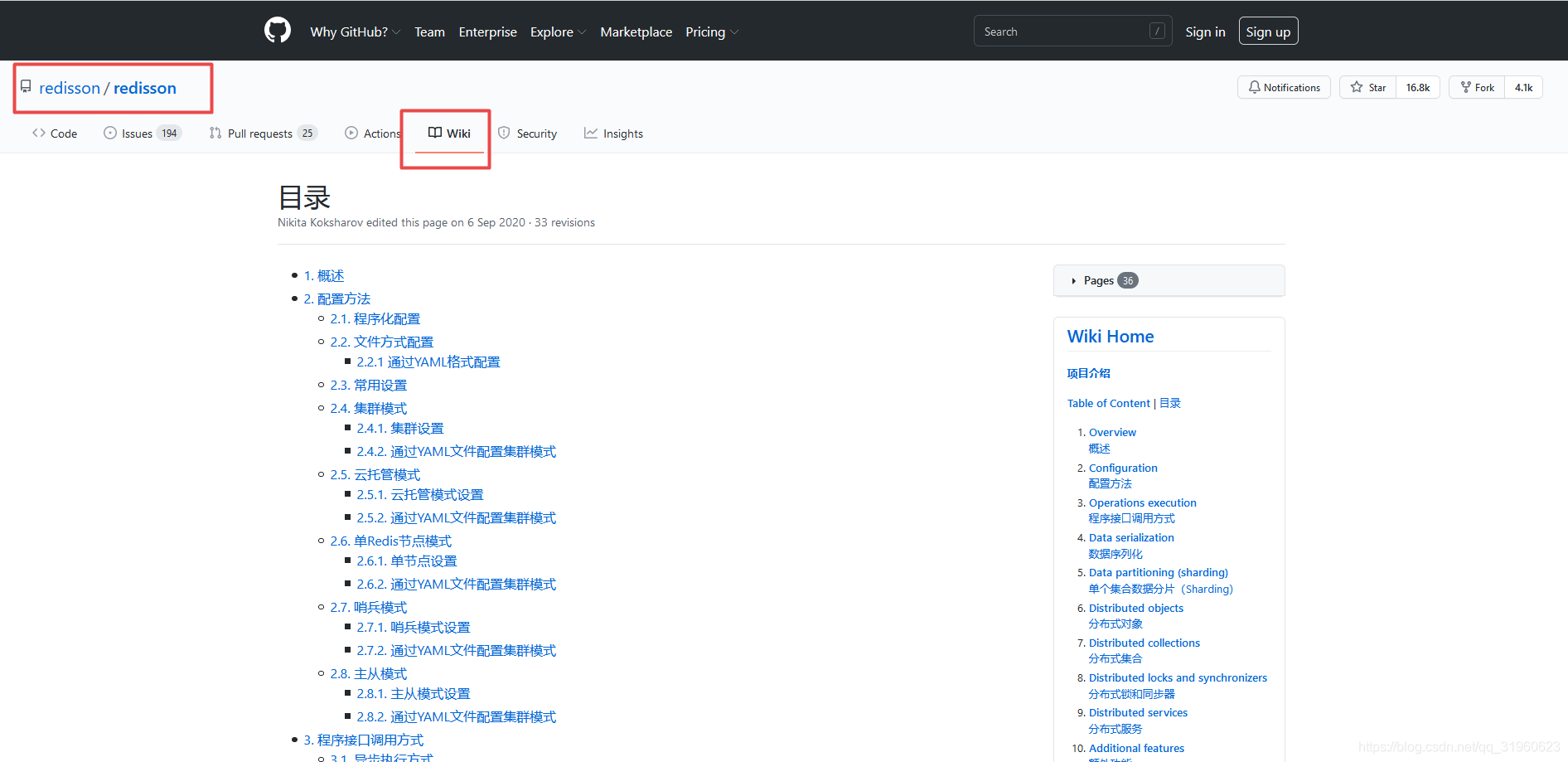Image resolution: width=1568 pixels, height=762 pixels.
Task: View the 4.1k forks count
Action: 1523,87
